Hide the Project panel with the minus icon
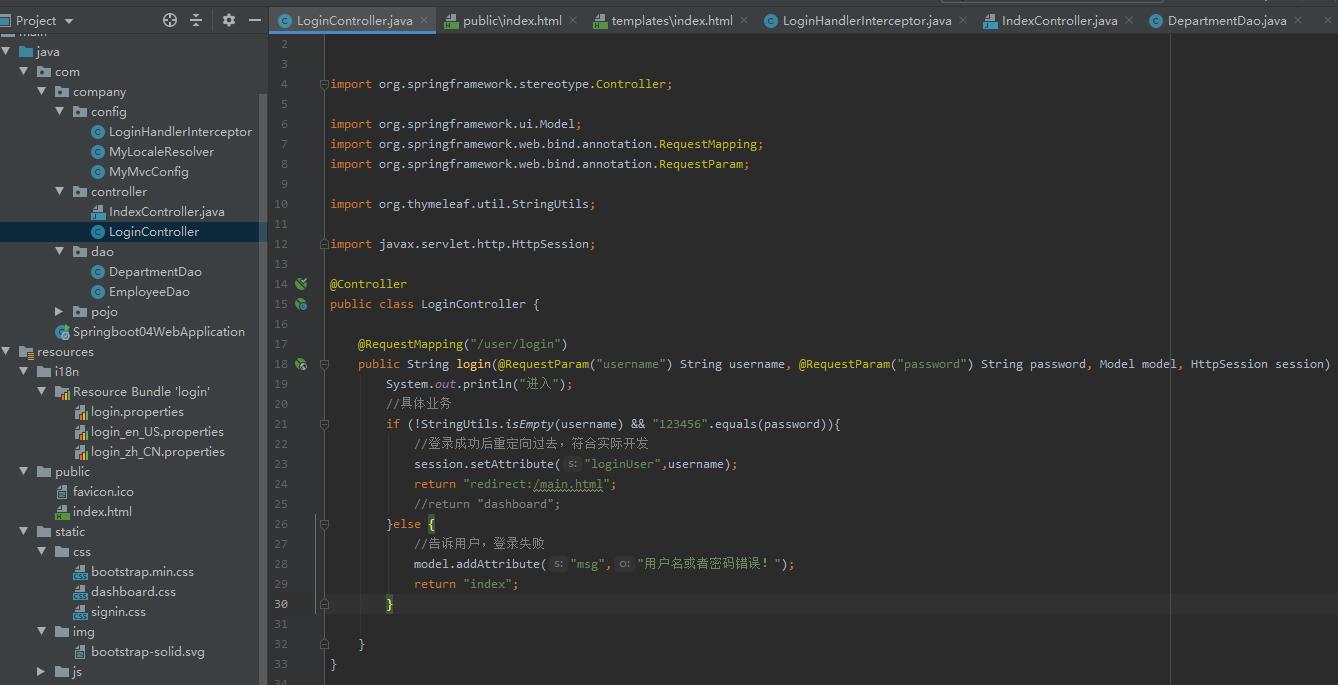 254,20
